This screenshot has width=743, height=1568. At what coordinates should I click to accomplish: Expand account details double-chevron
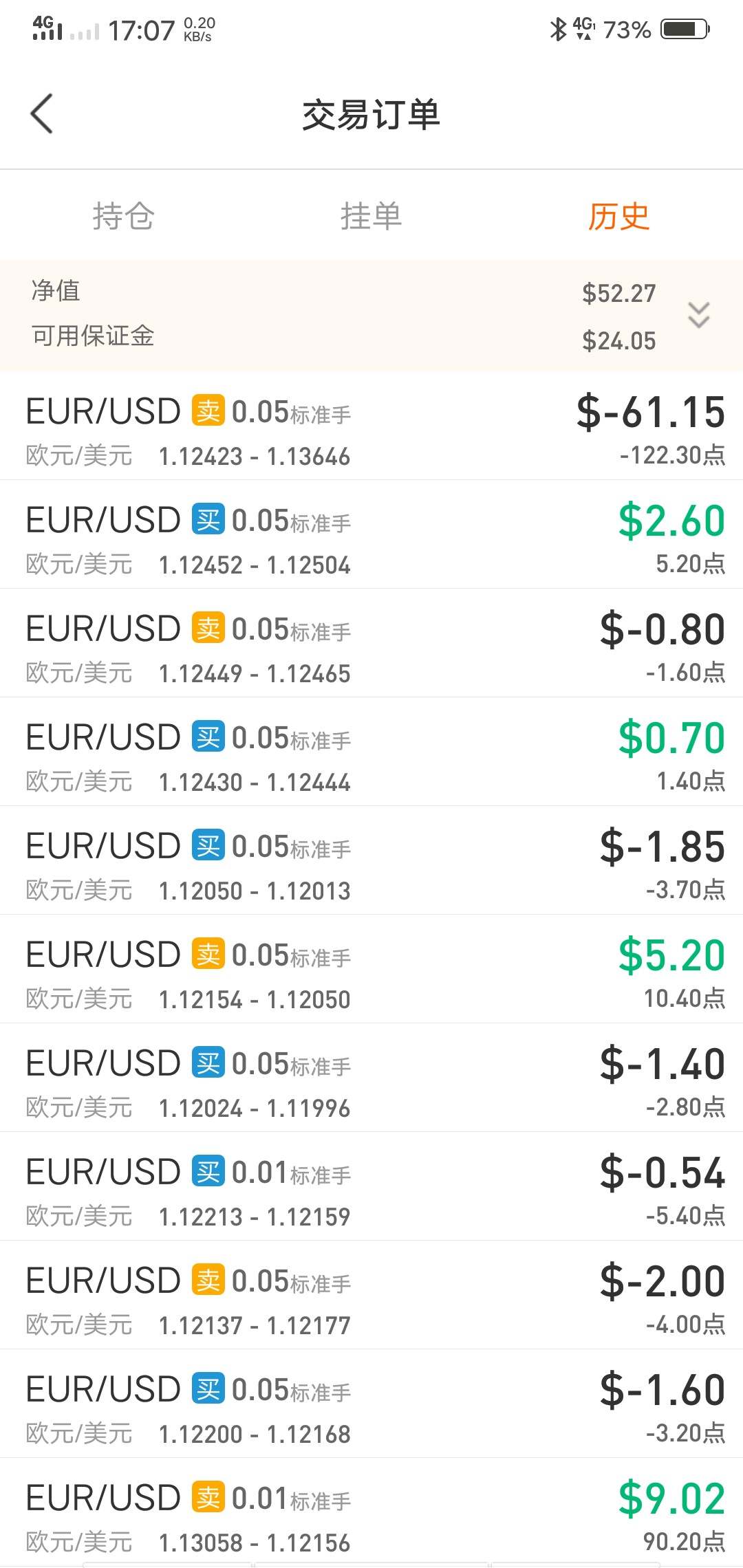click(x=698, y=315)
